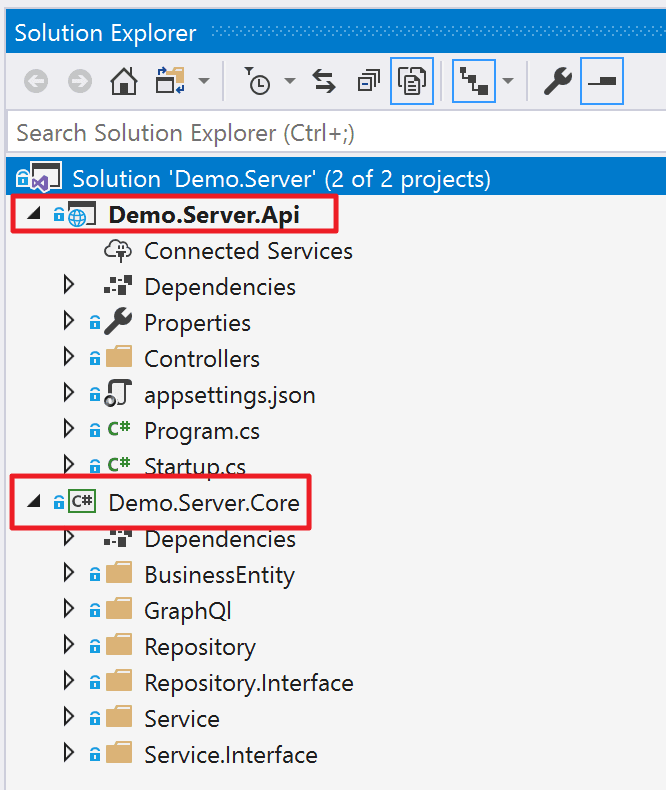Click the Home icon in toolbar
666x790 pixels.
click(x=123, y=81)
